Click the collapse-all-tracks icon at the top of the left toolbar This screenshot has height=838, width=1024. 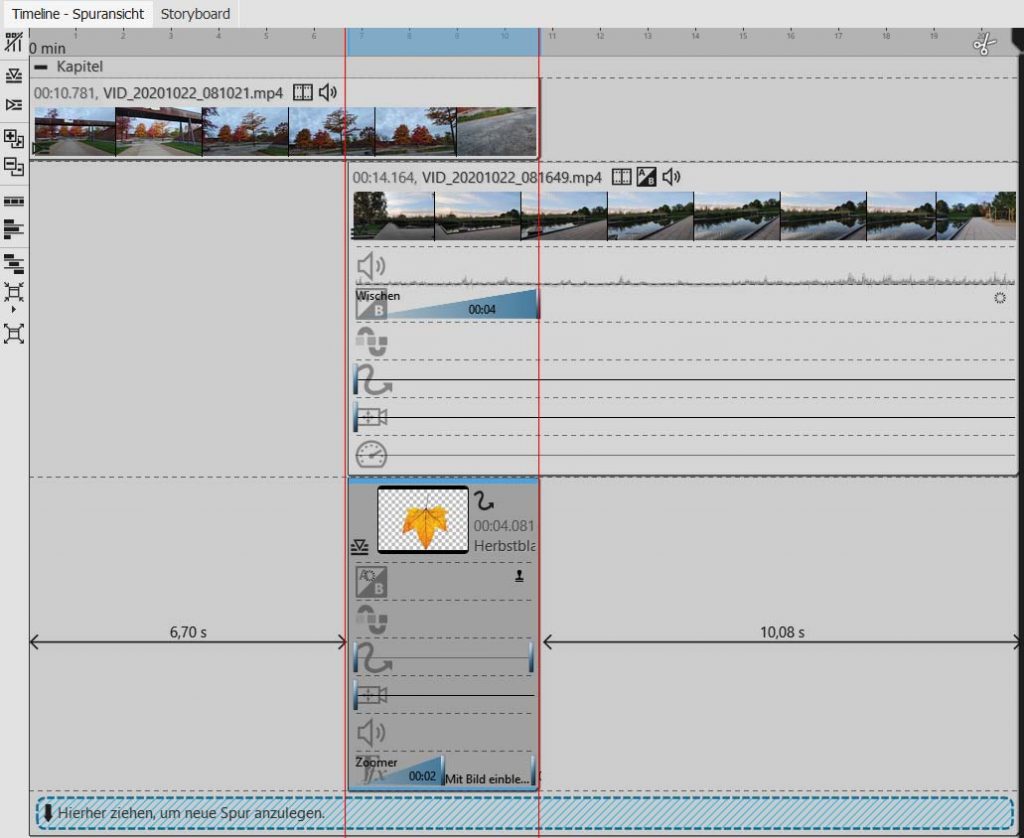(14, 76)
